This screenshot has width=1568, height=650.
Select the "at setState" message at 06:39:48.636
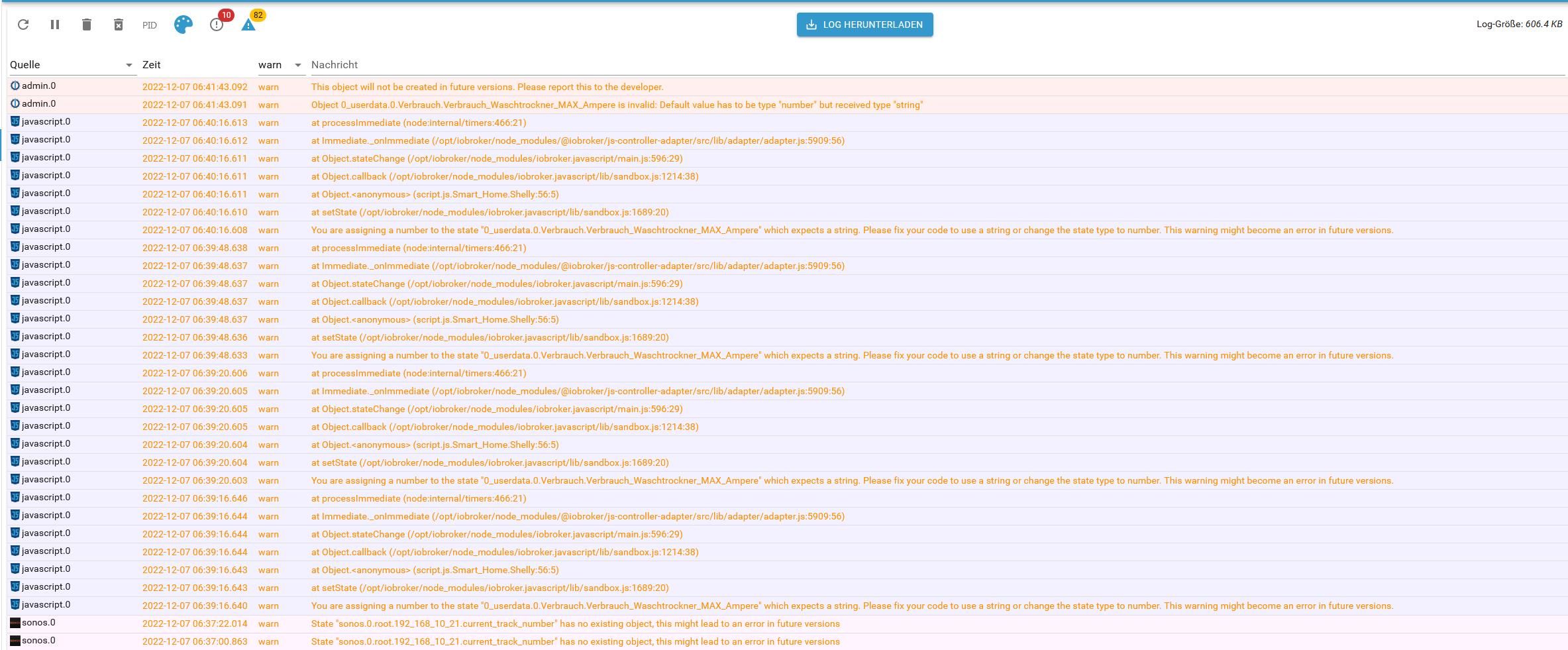[x=490, y=337]
